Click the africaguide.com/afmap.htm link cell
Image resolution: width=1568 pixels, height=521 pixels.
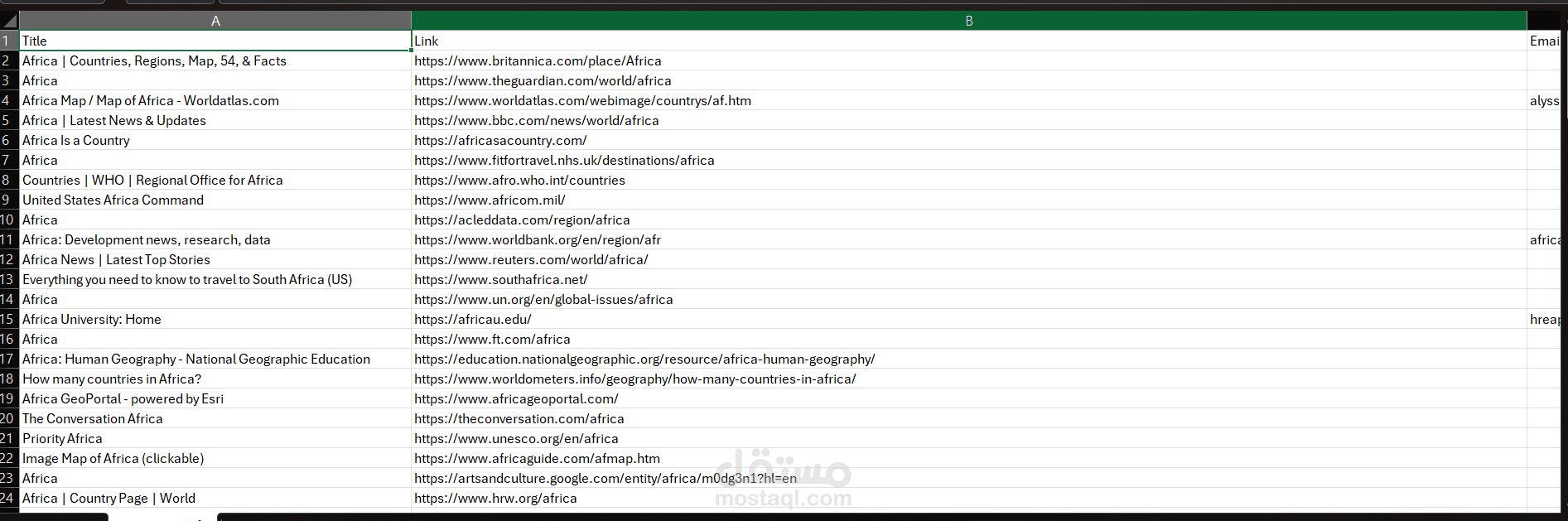point(969,458)
